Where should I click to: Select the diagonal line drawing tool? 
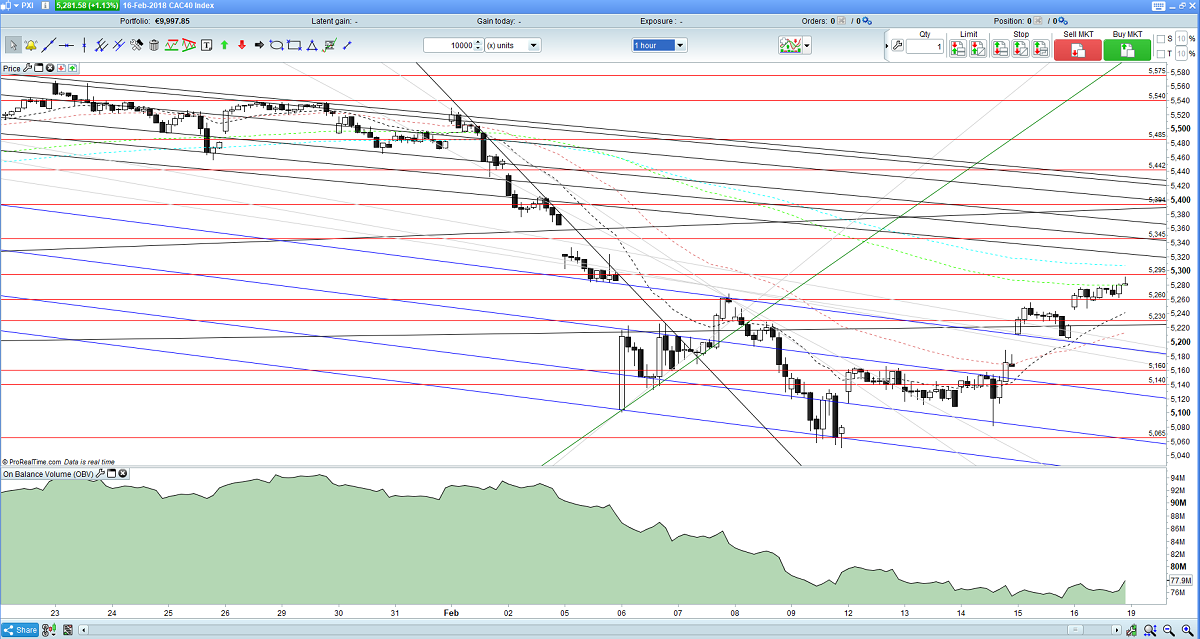coord(48,45)
